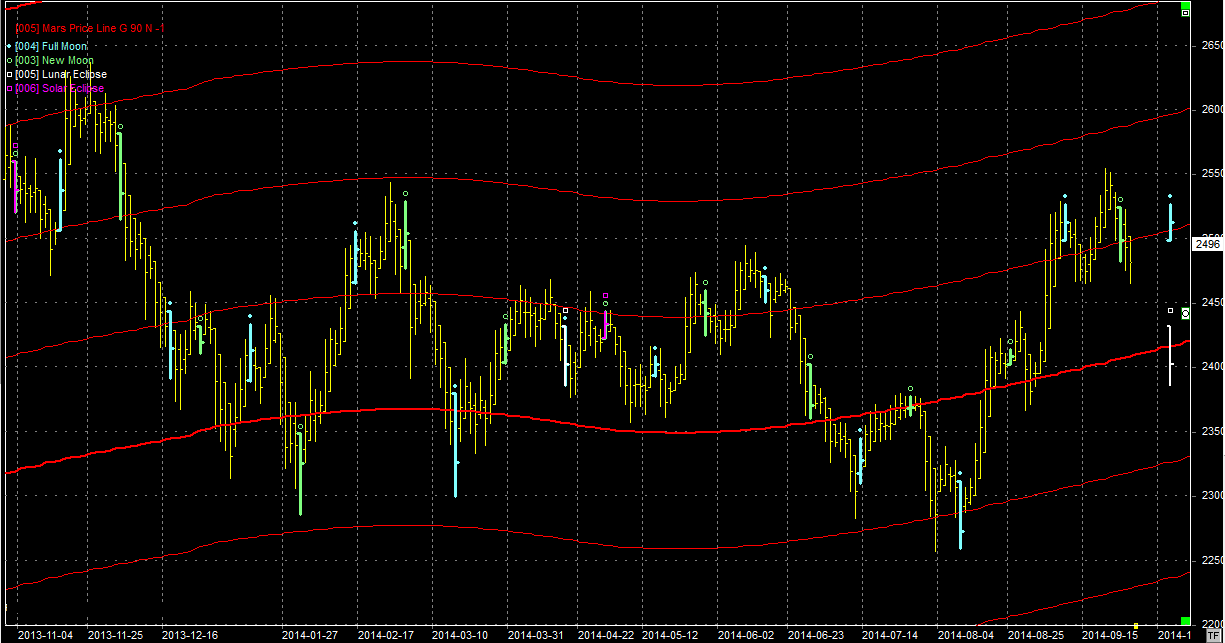
Task: Click the TF timeframe button
Action: 1213,635
